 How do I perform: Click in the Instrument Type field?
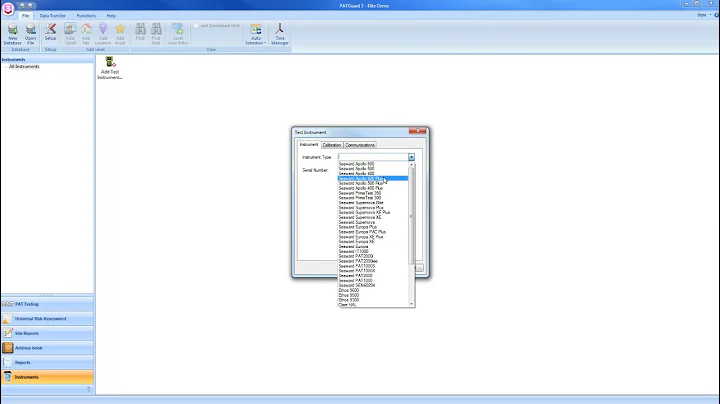point(372,157)
